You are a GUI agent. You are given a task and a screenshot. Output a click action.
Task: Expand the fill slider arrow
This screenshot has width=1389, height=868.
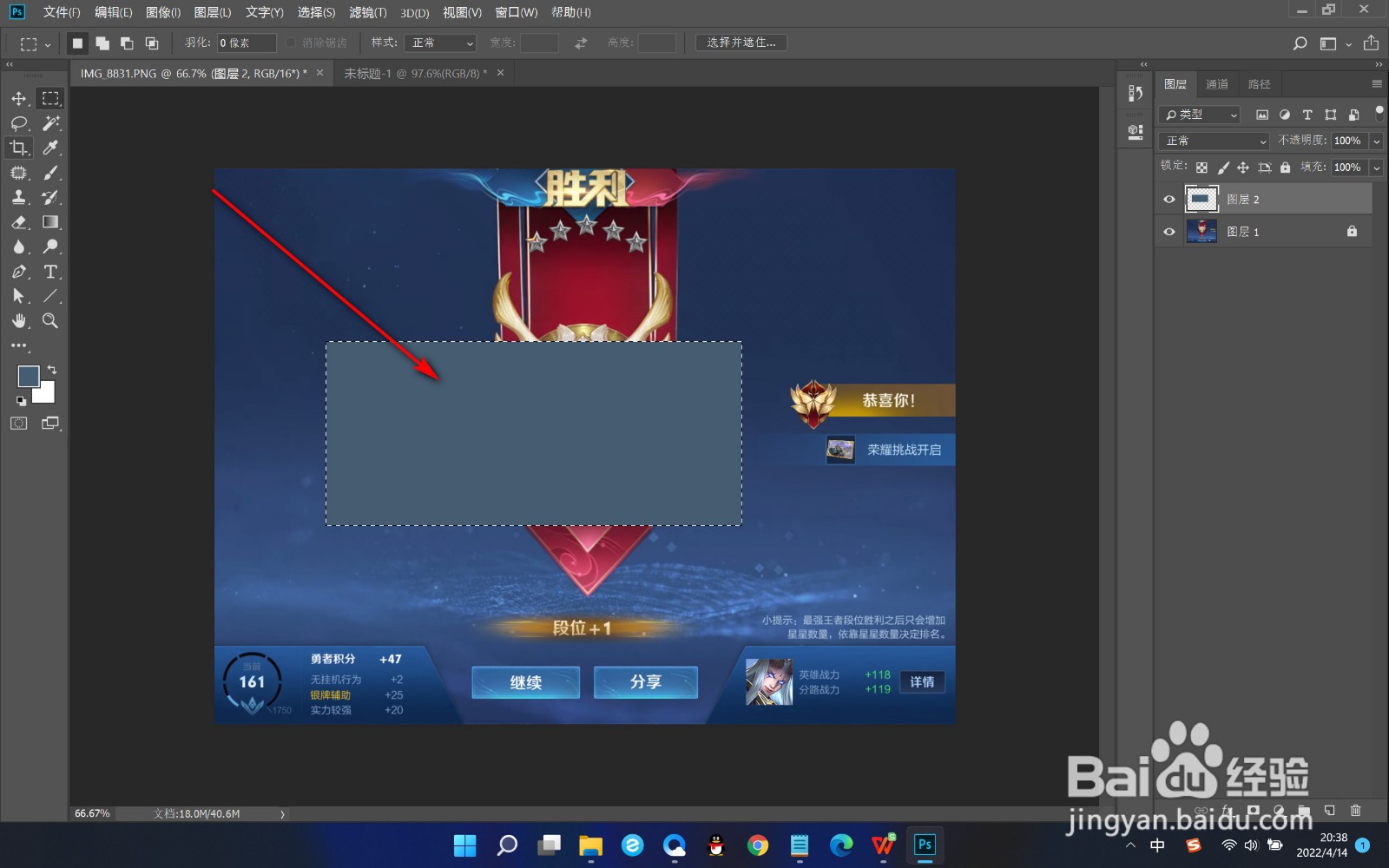1376,168
